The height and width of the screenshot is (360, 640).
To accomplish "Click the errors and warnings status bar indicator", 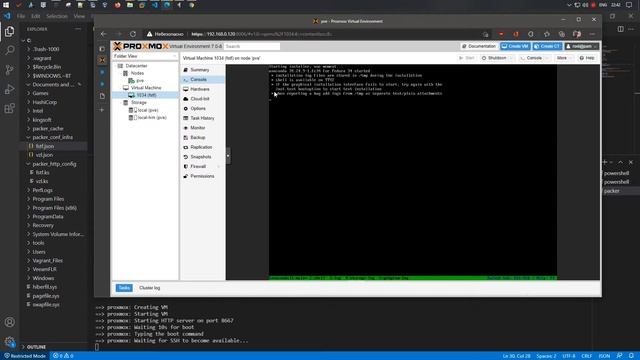I will (x=63, y=356).
